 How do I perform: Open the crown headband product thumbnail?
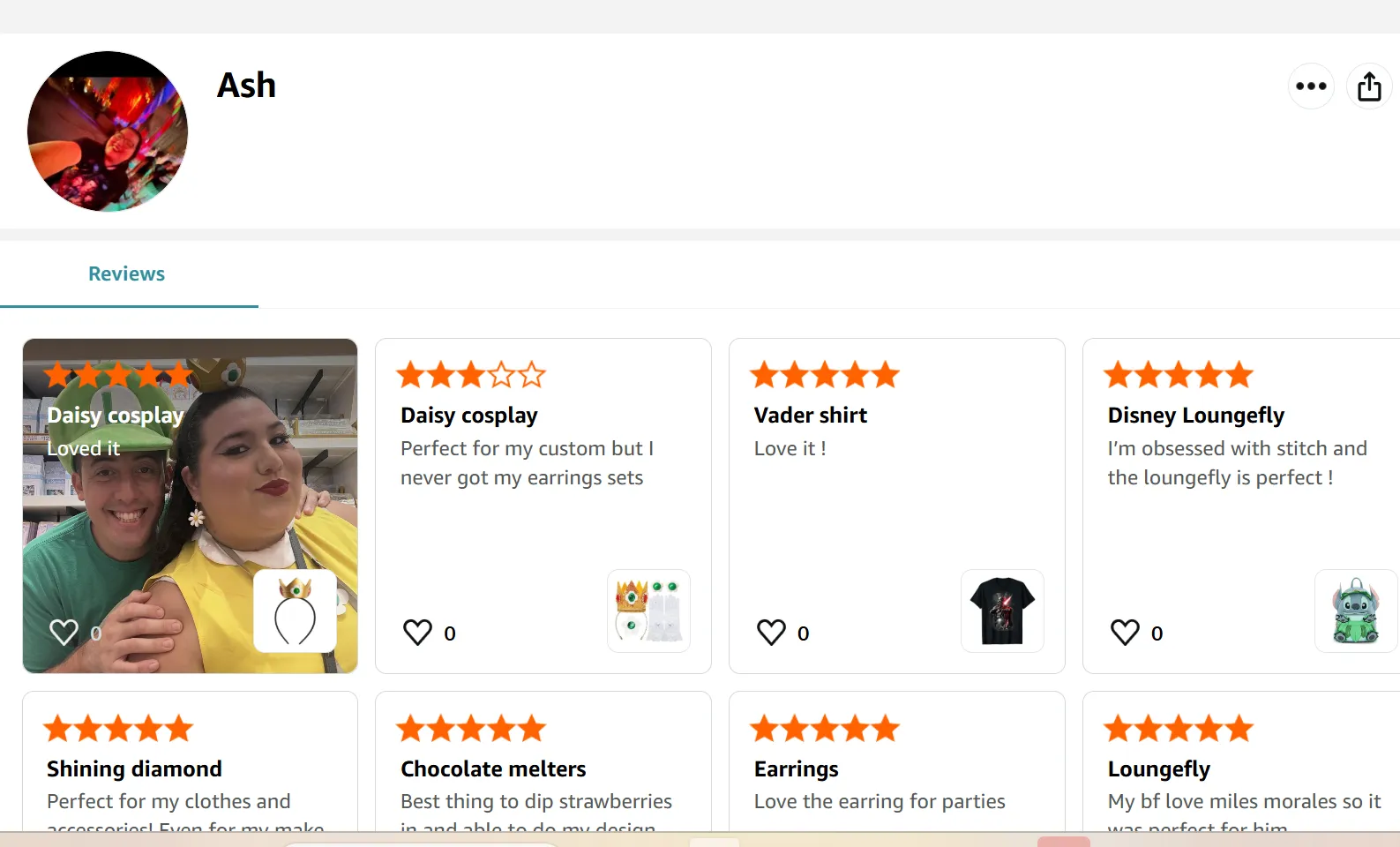point(295,611)
